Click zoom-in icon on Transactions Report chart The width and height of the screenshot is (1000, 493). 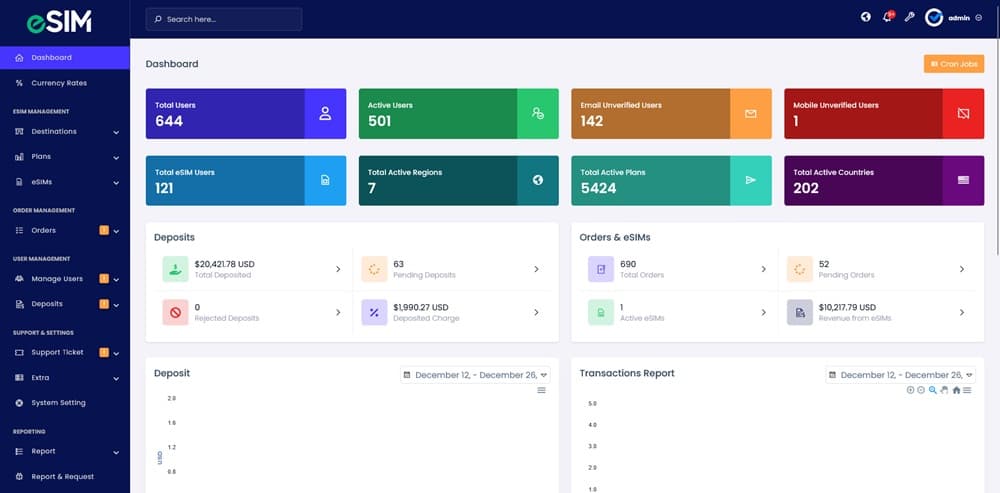point(910,390)
